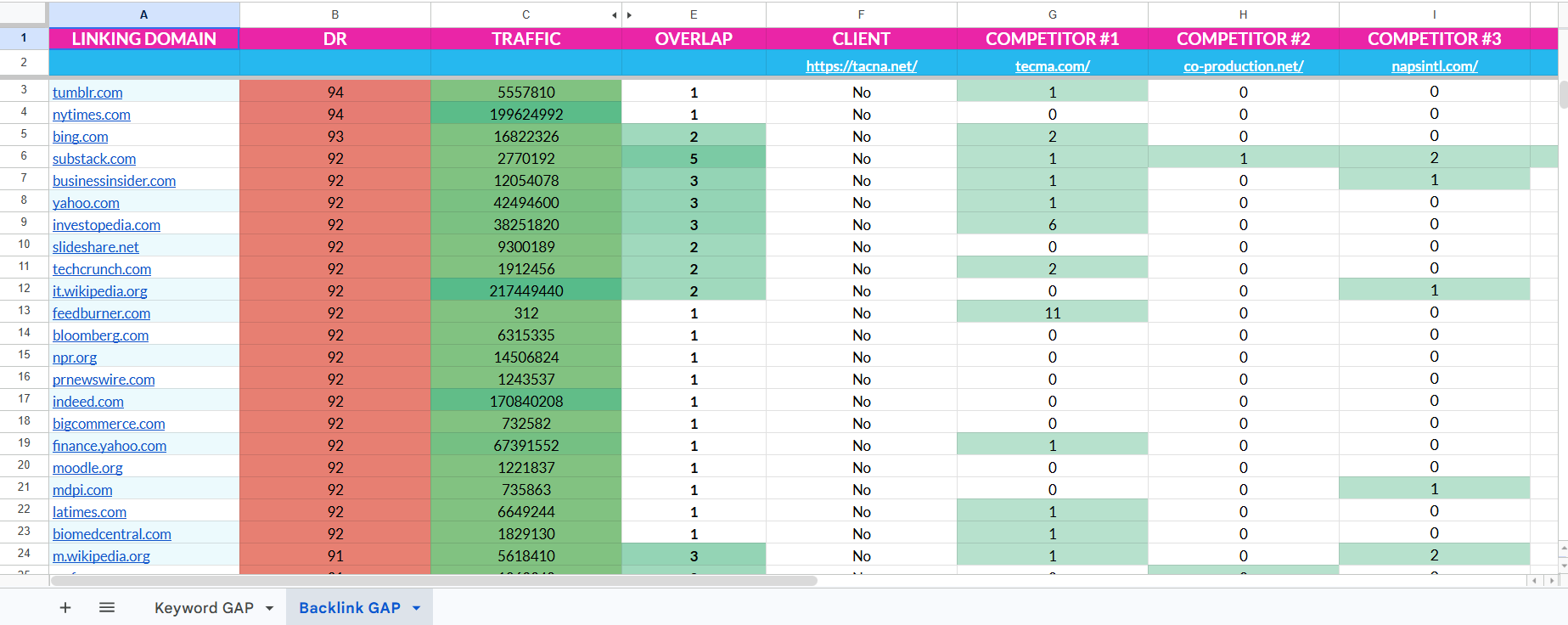Click the select-all corner box
Image resolution: width=1568 pixels, height=625 pixels.
tap(24, 14)
